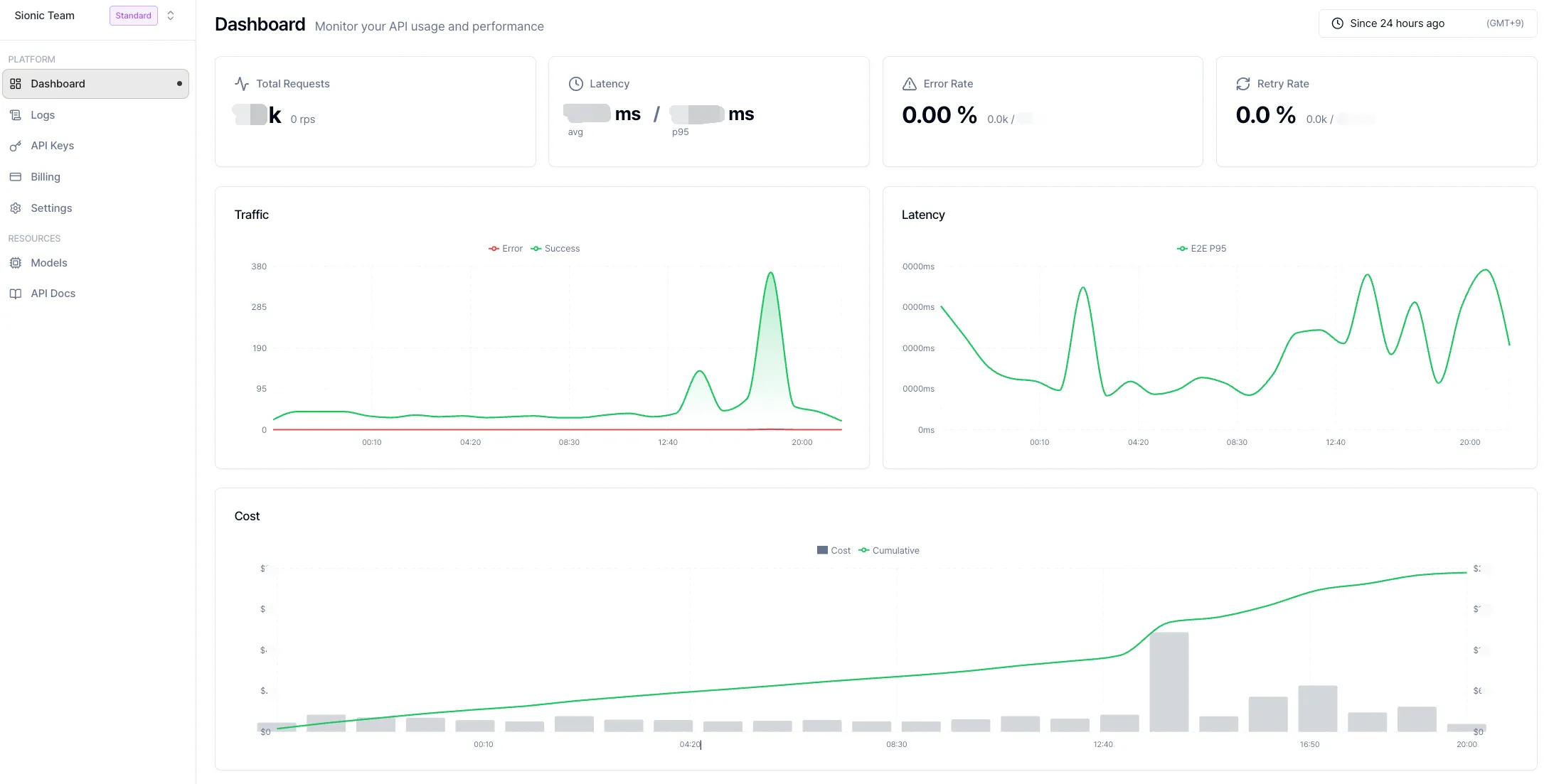This screenshot has height=784, width=1549.
Task: Click the Standard plan badge
Action: coord(134,16)
